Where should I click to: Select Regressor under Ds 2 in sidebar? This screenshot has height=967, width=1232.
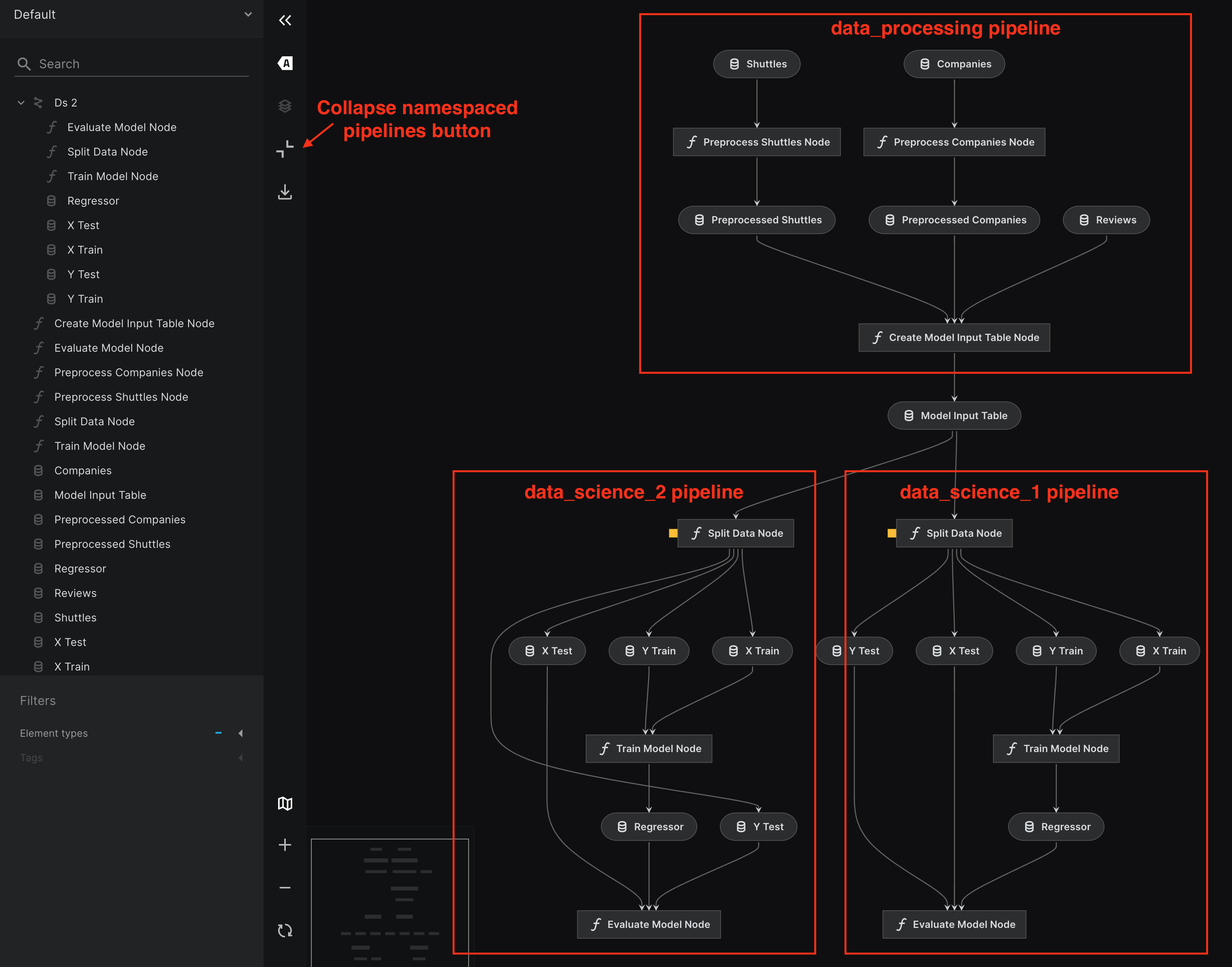tap(93, 201)
